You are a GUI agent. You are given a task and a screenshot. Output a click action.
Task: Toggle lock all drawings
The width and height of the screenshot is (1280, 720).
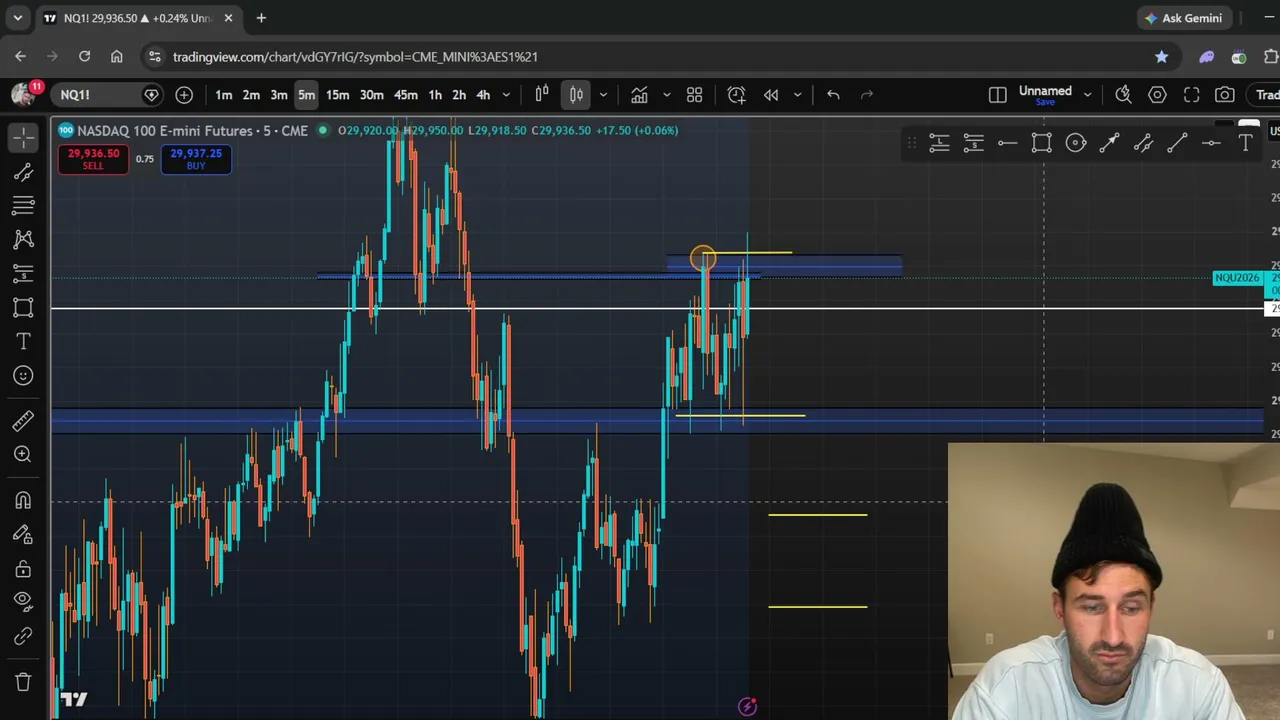coord(23,569)
